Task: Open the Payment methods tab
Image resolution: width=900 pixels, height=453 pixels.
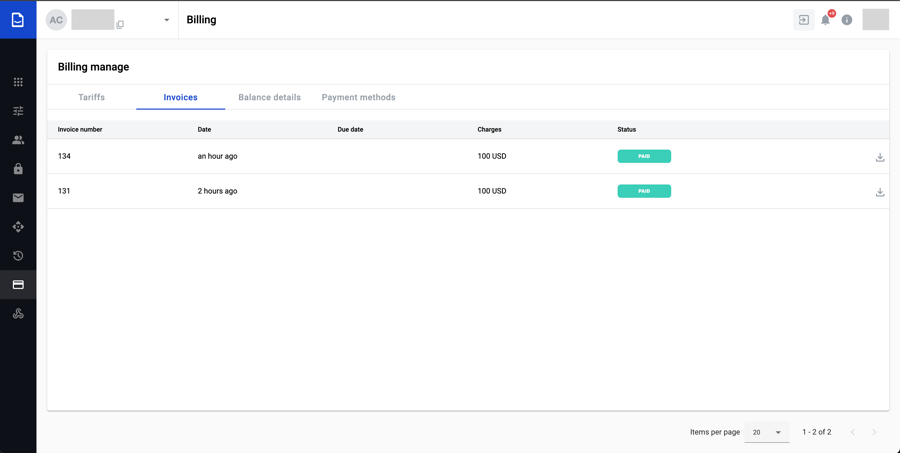Action: point(358,97)
